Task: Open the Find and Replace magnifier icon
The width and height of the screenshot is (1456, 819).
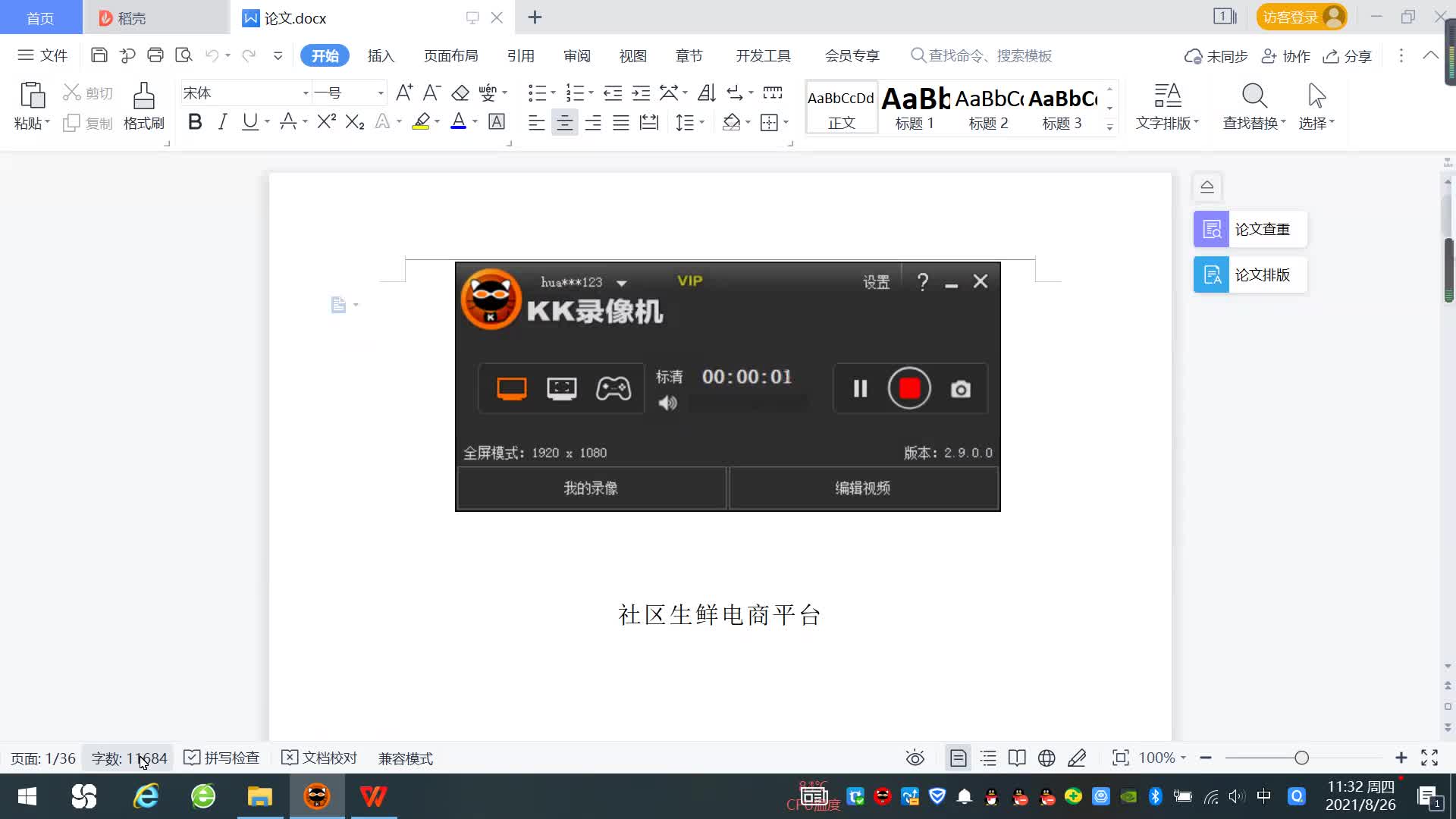Action: 1254,96
